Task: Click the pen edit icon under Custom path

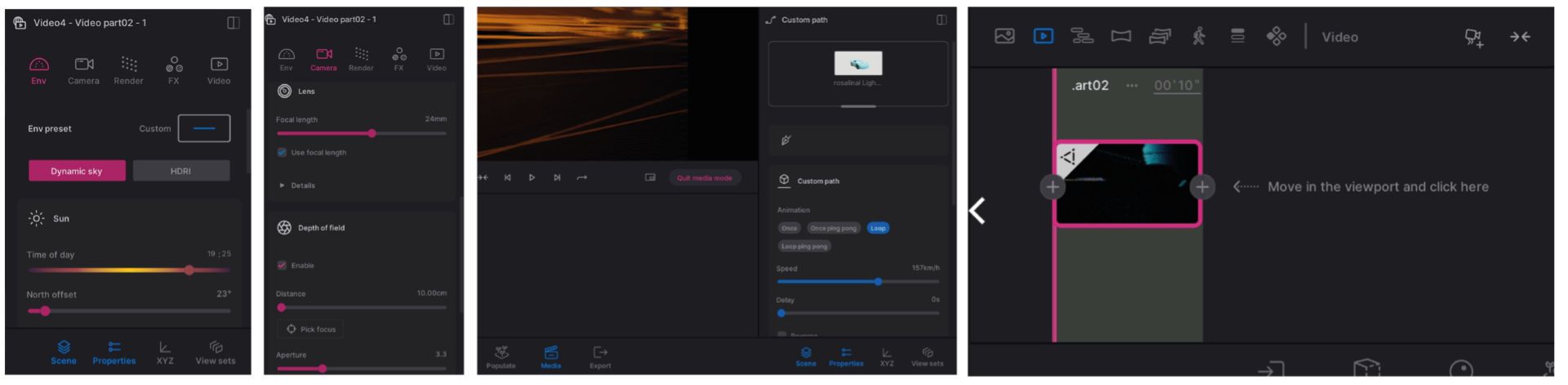Action: tap(786, 141)
